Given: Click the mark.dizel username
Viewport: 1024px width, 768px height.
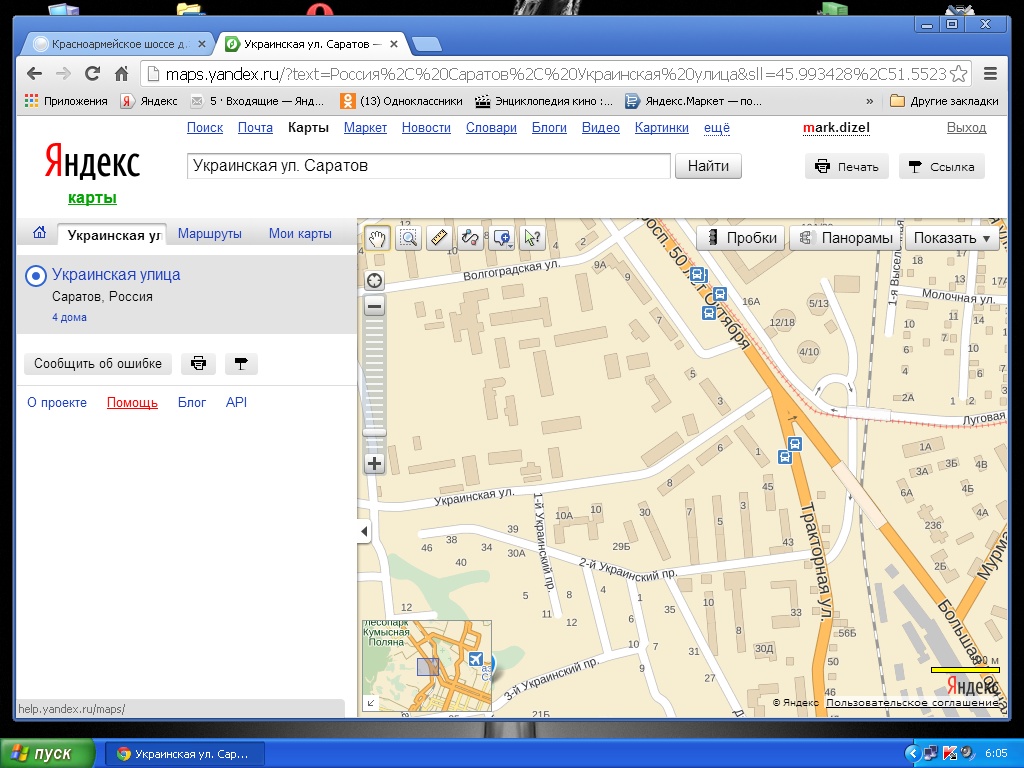Looking at the screenshot, I should pyautogui.click(x=836, y=128).
